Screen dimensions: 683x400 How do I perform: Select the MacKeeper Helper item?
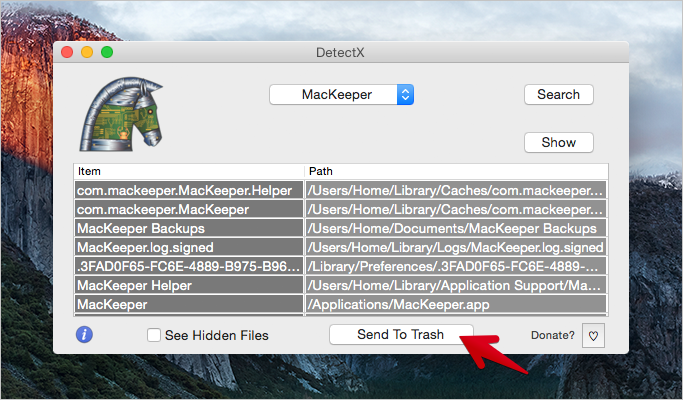tap(189, 285)
